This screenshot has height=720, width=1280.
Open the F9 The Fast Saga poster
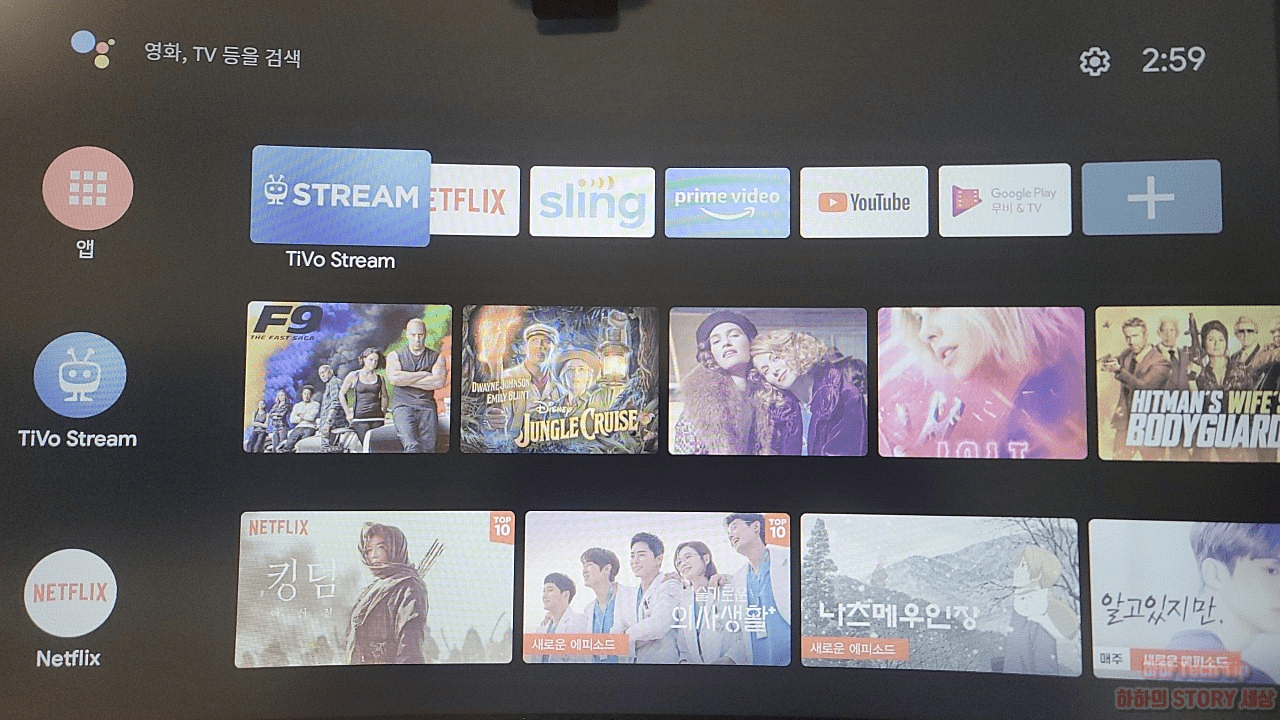[348, 378]
